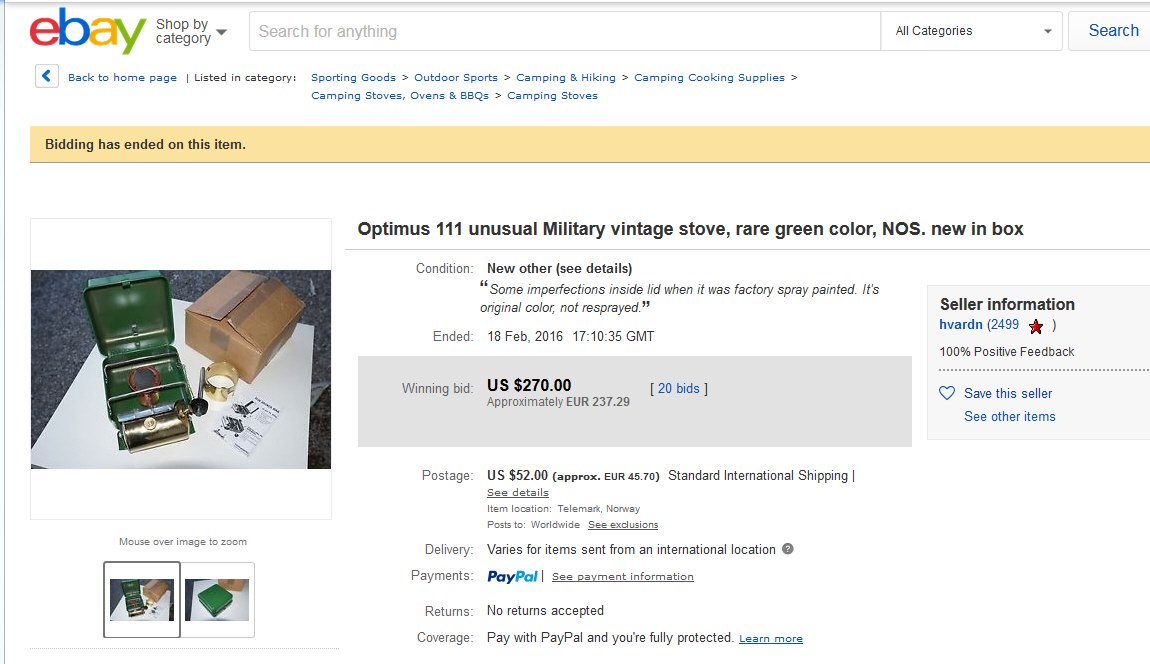Expand the All Categories dropdown

(973, 31)
